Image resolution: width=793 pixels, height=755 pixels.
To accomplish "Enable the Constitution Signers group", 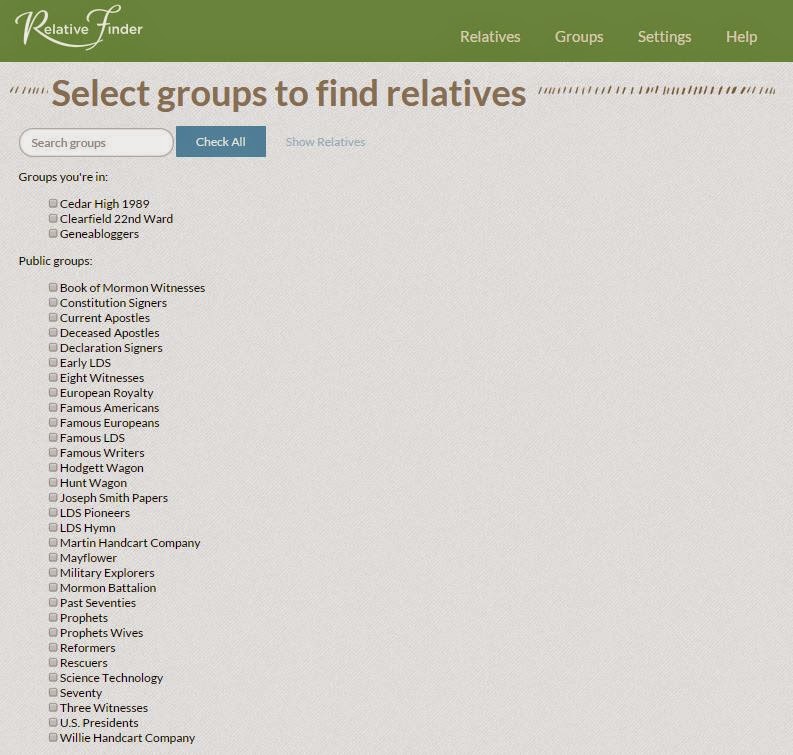I will tap(54, 302).
